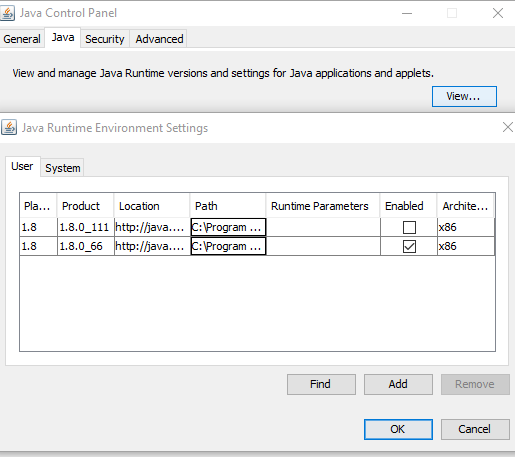Close the Java Runtime Environment Settings dialog
Viewport: 515px width, 457px height.
(508, 127)
